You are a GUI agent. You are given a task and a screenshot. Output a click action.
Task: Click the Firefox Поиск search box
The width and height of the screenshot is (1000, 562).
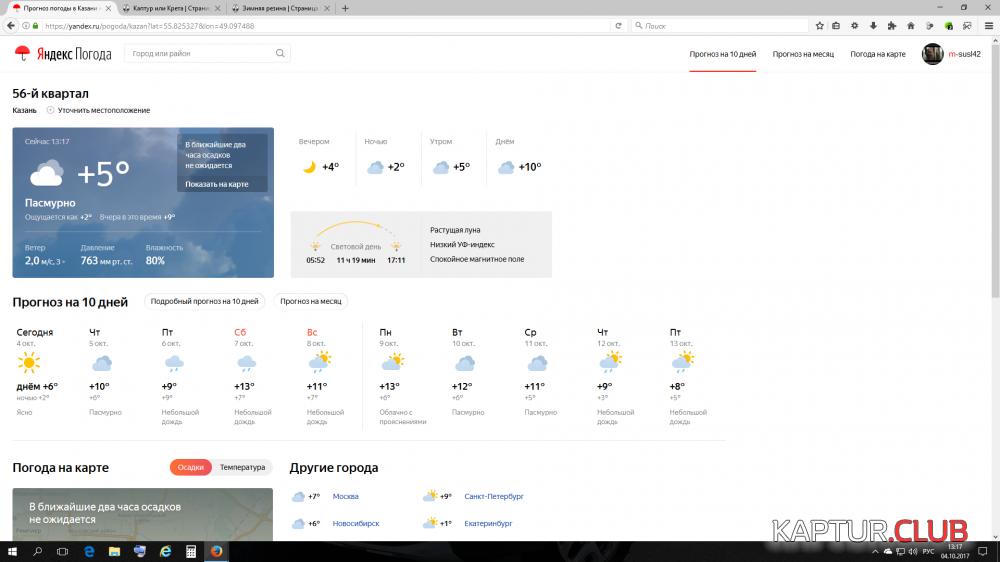point(721,26)
